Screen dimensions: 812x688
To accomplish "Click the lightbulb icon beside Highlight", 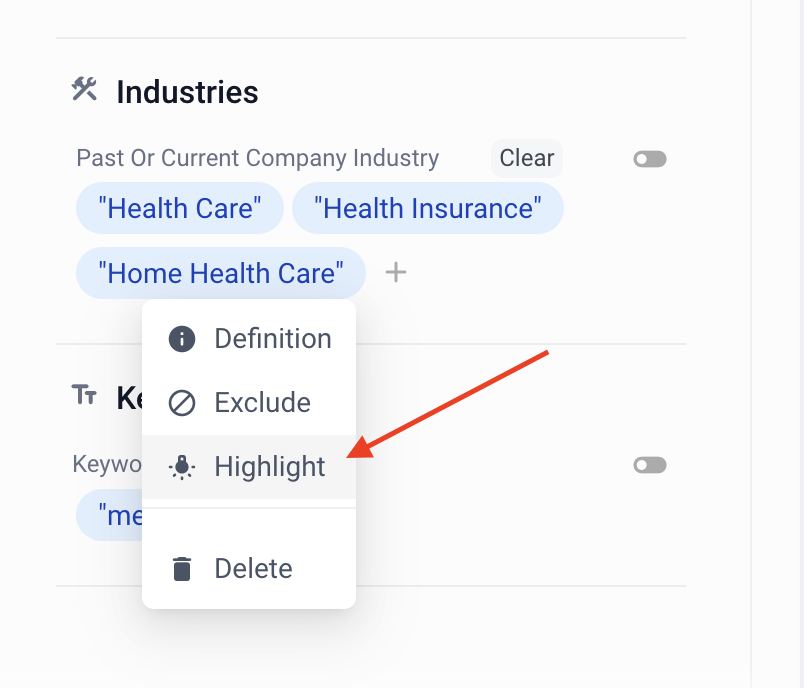I will pos(181,467).
